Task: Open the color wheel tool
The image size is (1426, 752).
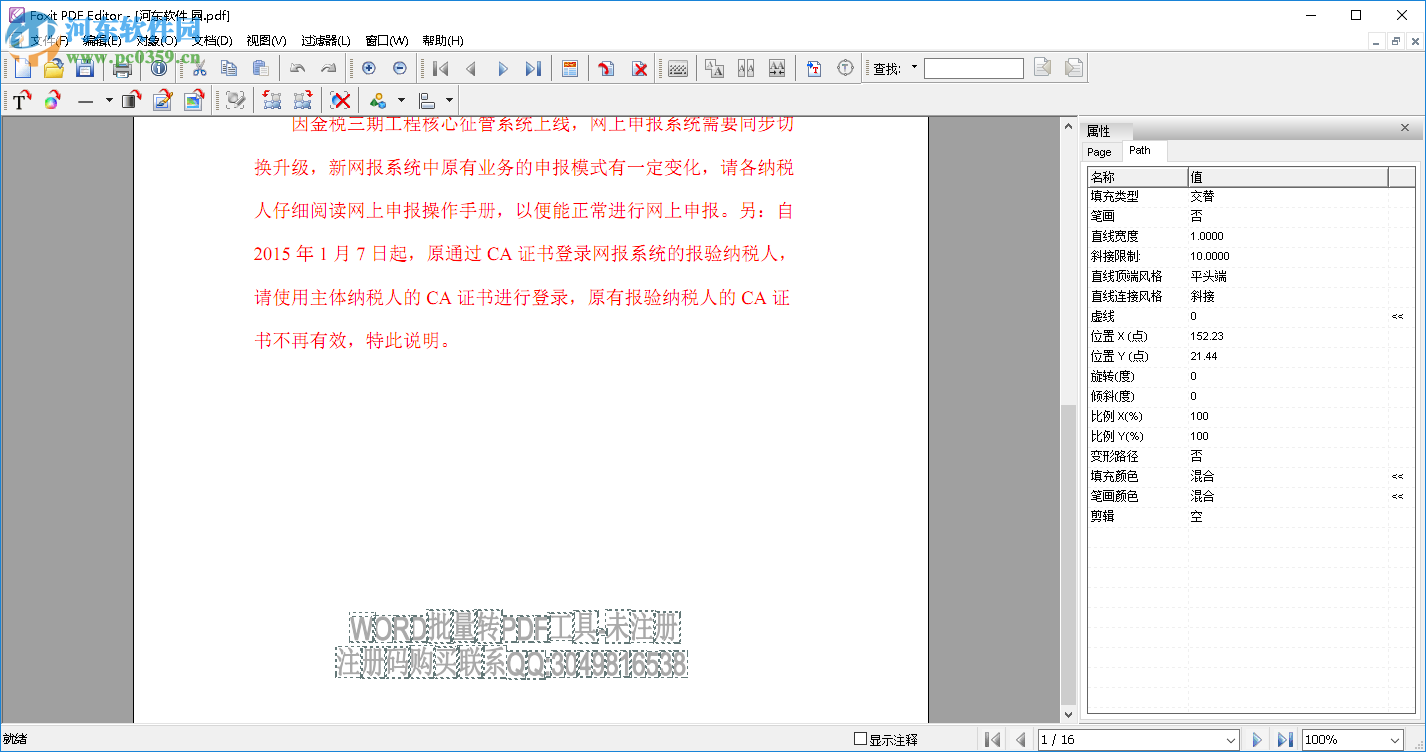Action: (52, 100)
